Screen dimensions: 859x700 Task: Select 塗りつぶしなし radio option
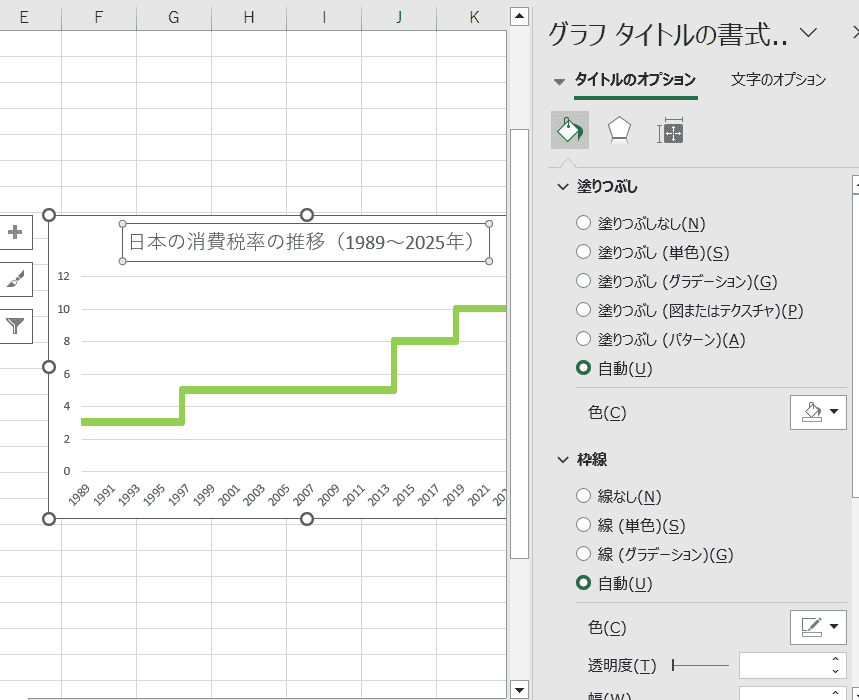click(x=584, y=223)
